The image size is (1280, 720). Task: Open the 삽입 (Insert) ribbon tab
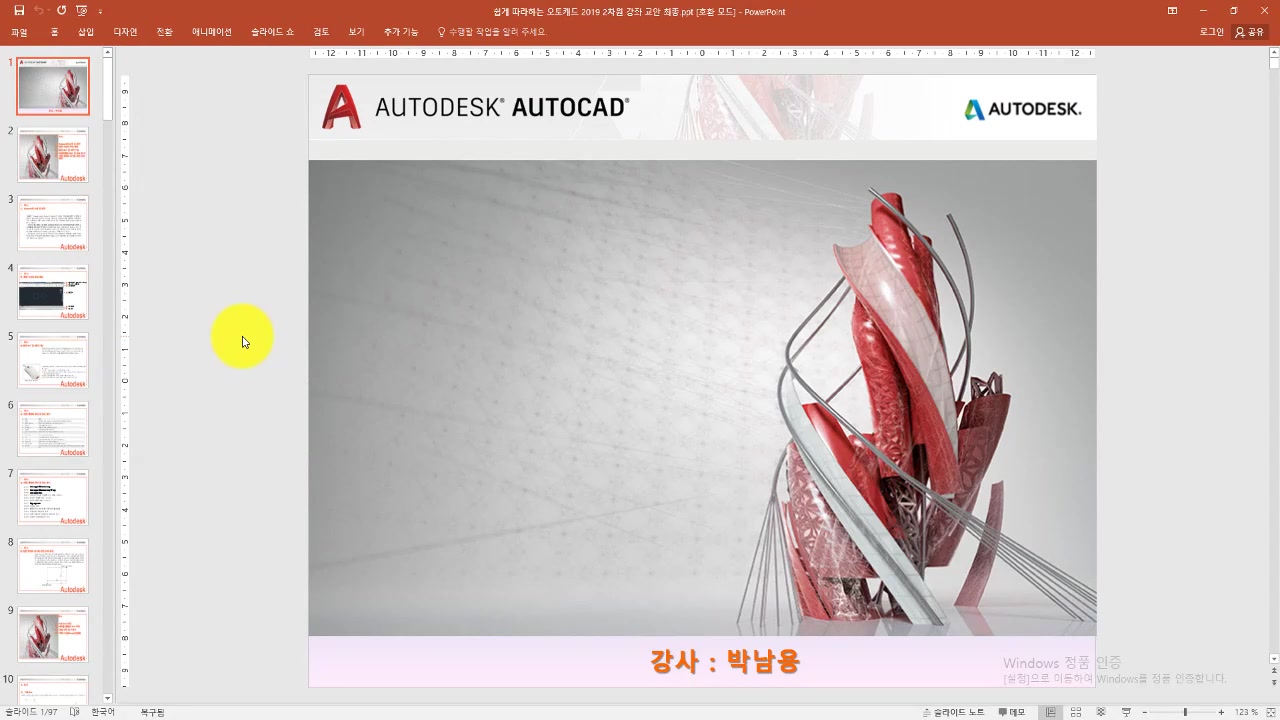click(x=86, y=32)
